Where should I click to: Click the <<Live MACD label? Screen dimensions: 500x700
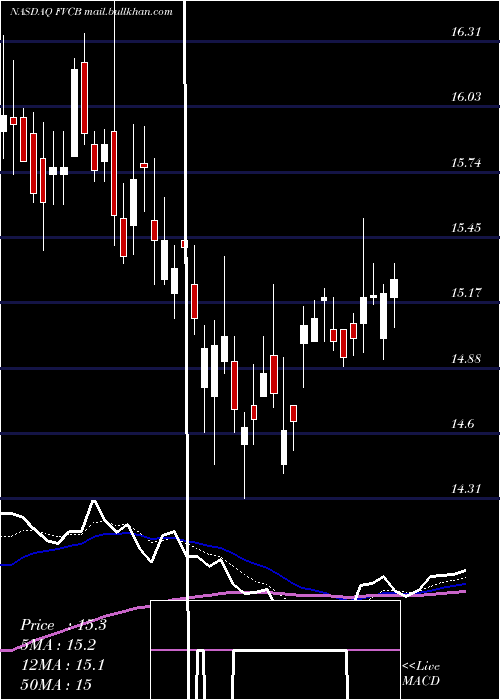tap(421, 673)
